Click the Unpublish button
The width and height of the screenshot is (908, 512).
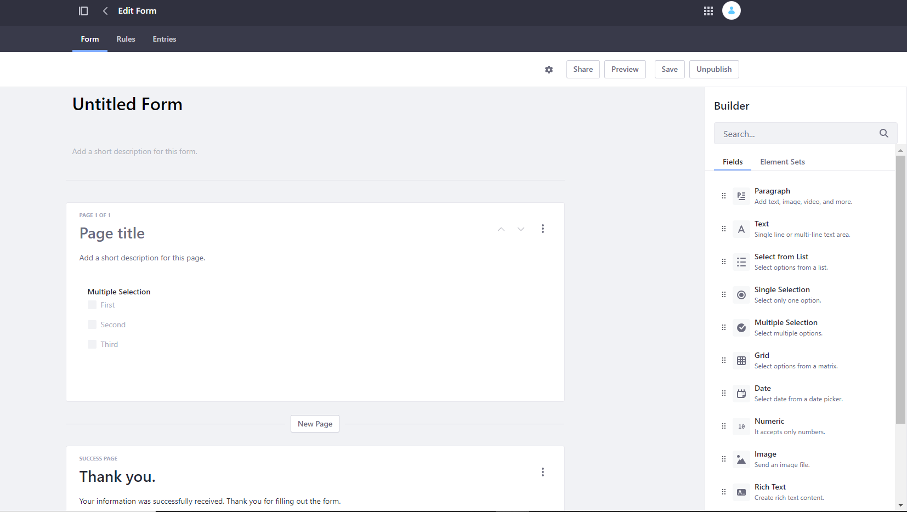(x=714, y=70)
